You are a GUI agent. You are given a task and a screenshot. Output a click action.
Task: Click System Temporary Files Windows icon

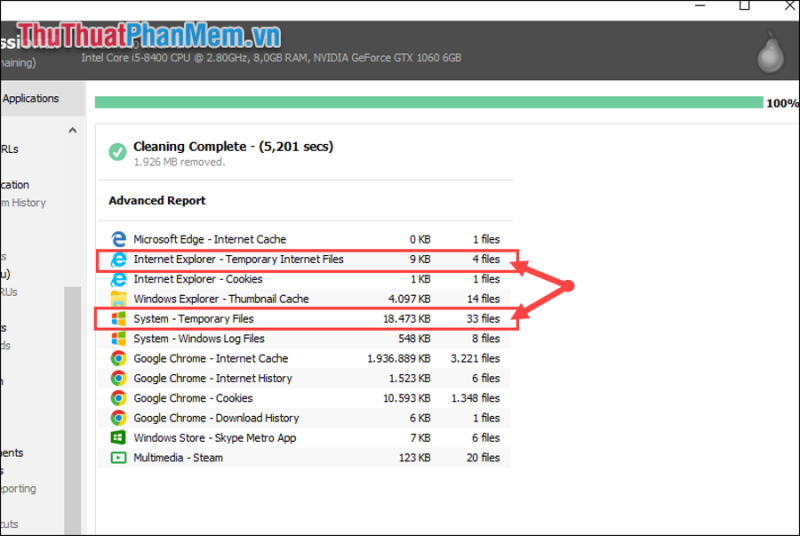[x=118, y=319]
